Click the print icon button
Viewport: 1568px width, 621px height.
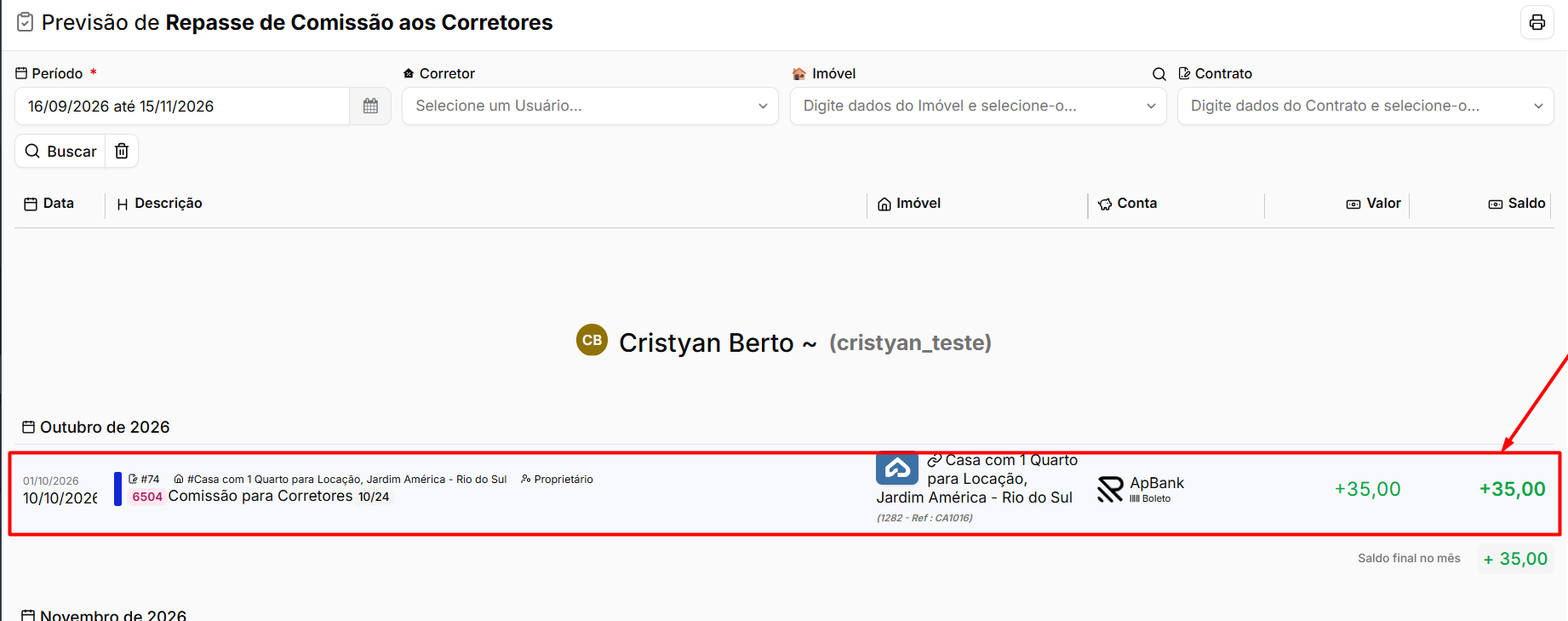click(1537, 22)
